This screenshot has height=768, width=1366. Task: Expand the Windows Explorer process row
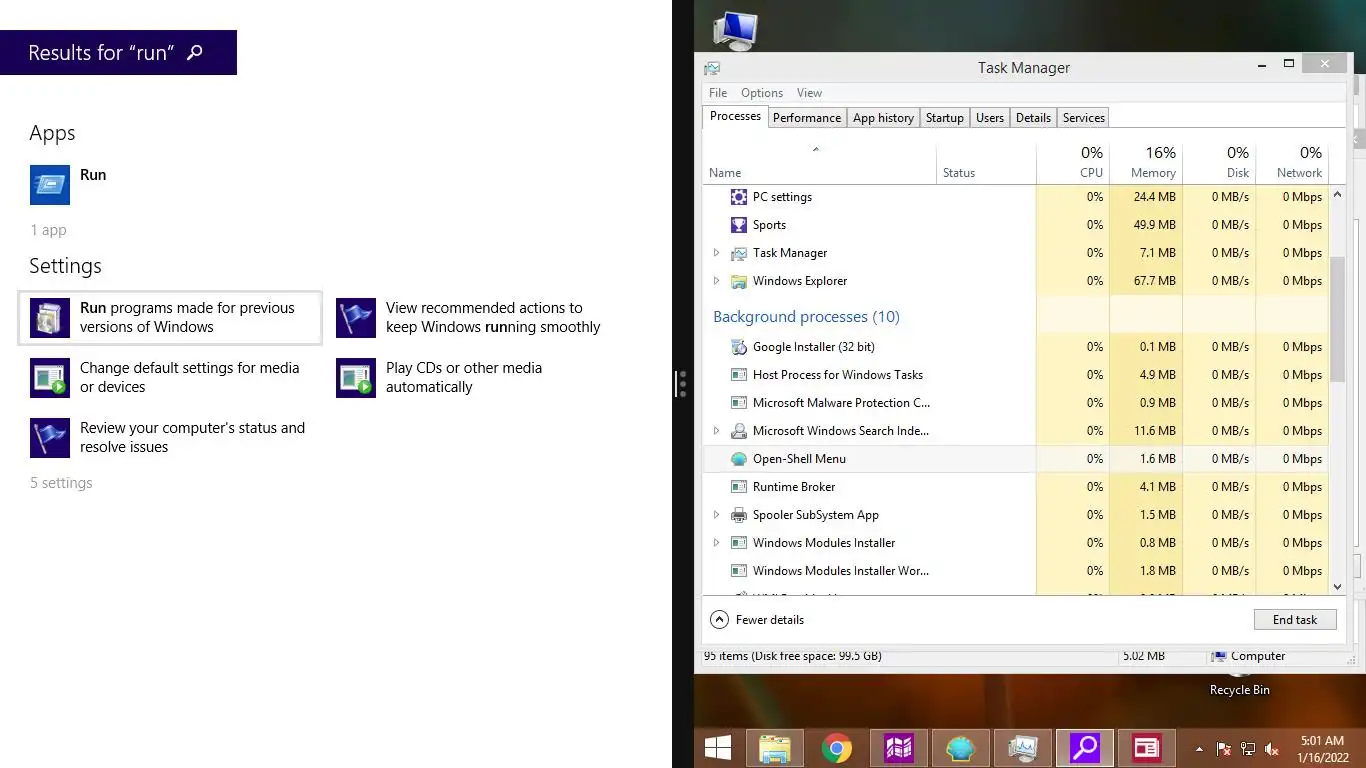pyautogui.click(x=716, y=281)
